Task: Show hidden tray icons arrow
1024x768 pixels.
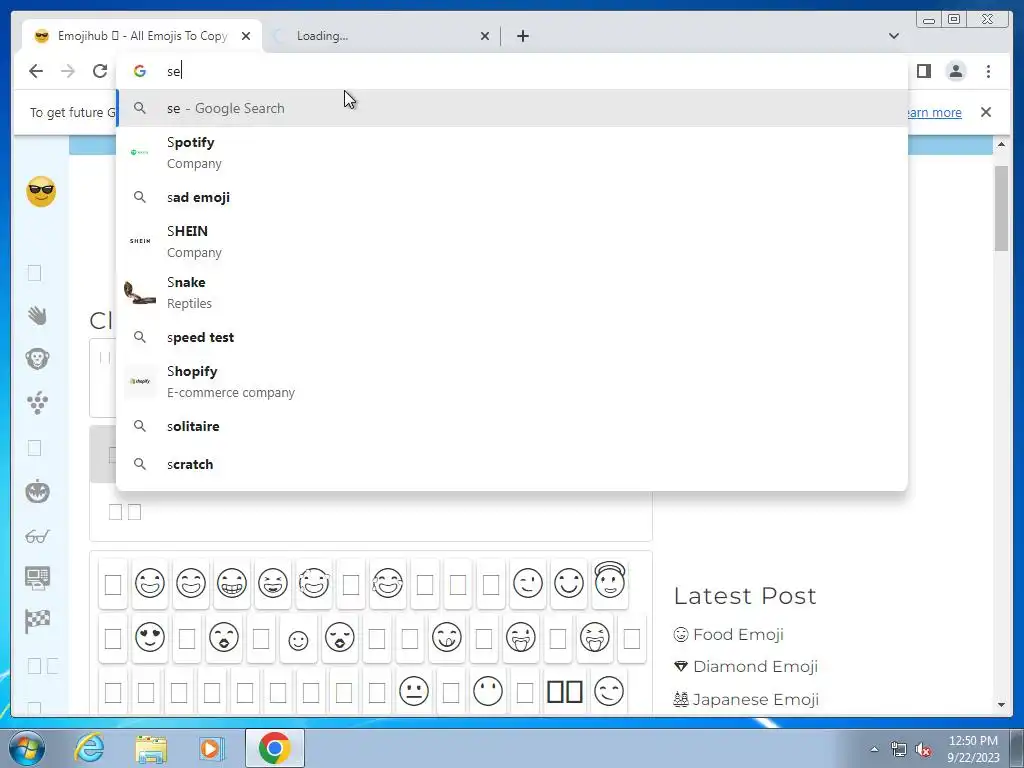Action: 874,749
